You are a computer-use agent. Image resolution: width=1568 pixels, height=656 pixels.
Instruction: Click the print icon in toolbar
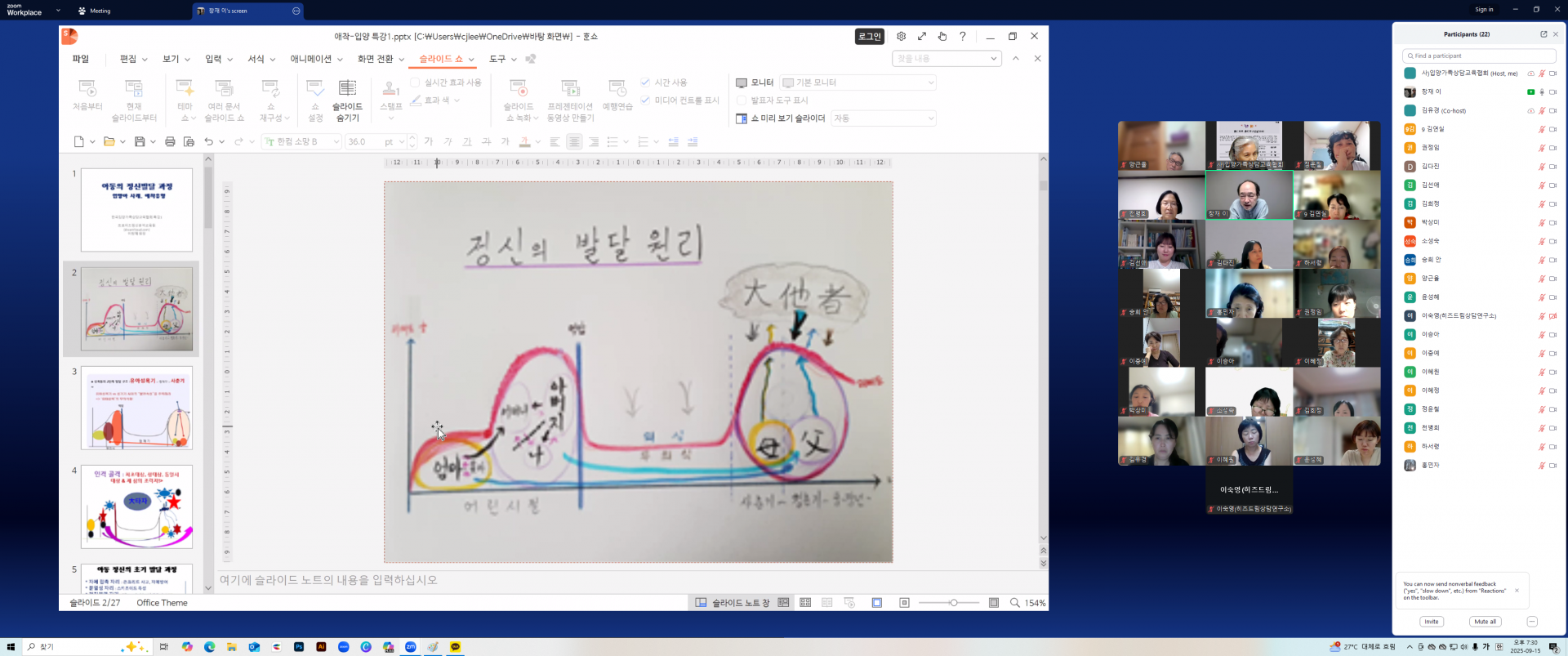pyautogui.click(x=170, y=141)
